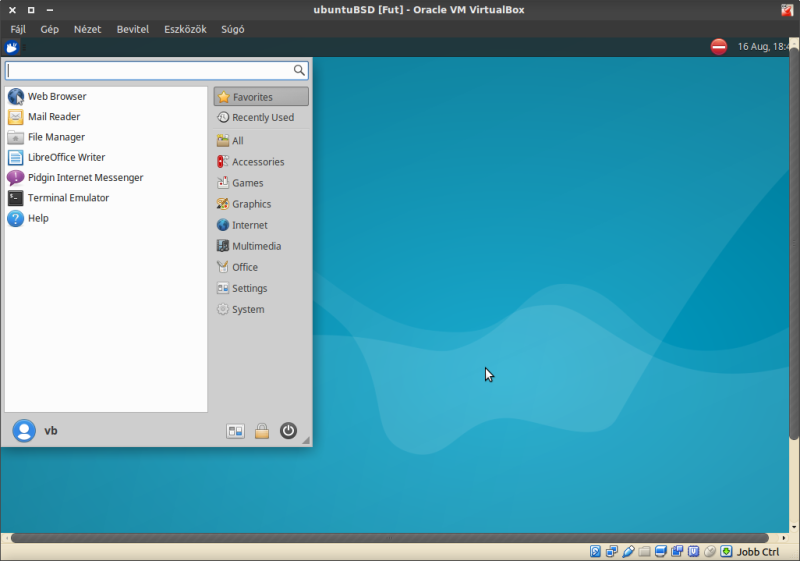Open the Games category
Image resolution: width=800 pixels, height=561 pixels.
coord(261,183)
